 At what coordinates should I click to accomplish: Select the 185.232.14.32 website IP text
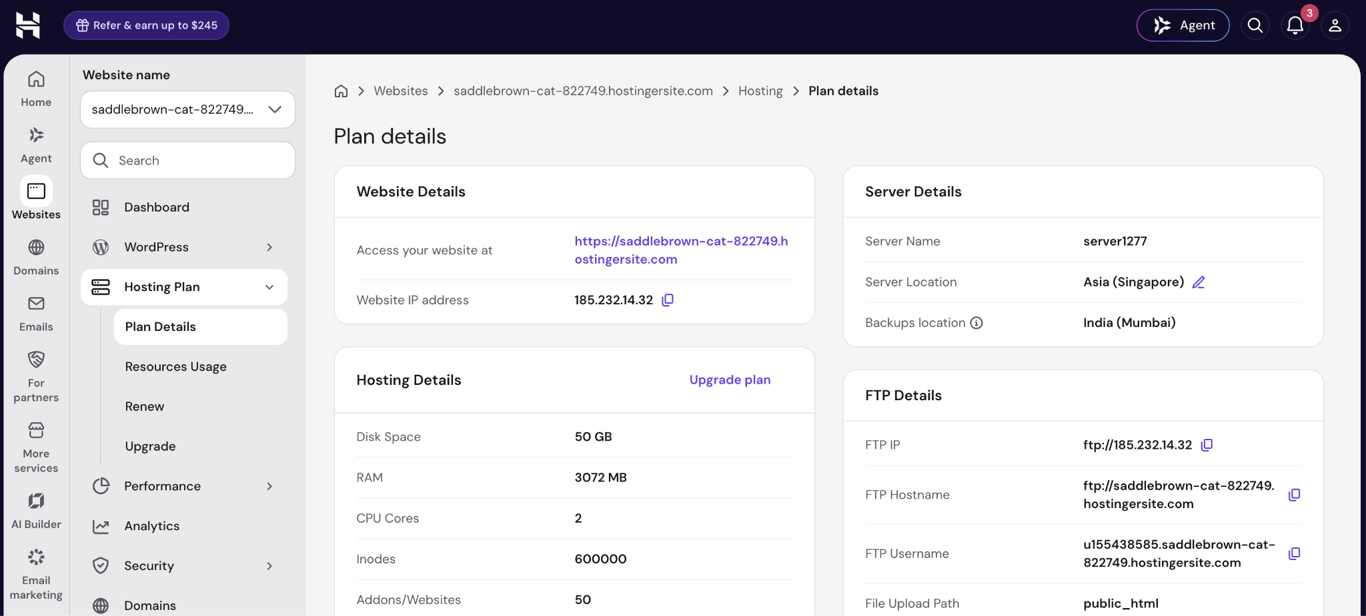point(613,300)
